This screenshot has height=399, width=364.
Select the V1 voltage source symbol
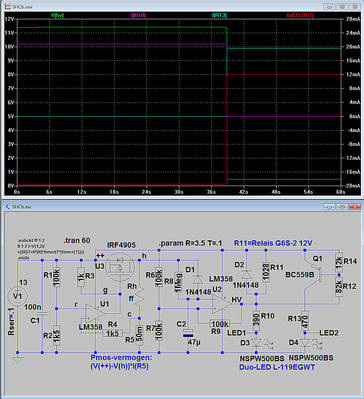coord(17,296)
